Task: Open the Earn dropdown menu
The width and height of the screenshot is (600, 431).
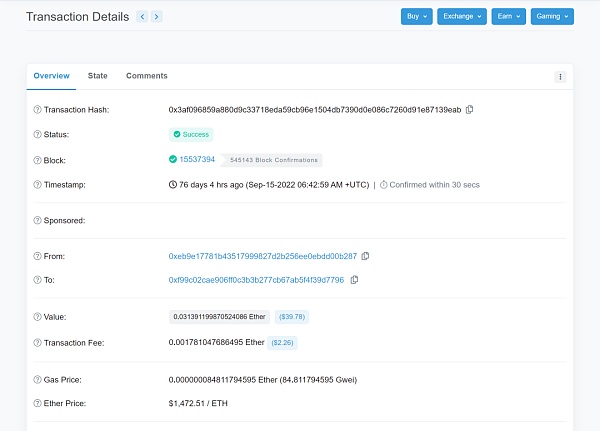Action: point(508,17)
